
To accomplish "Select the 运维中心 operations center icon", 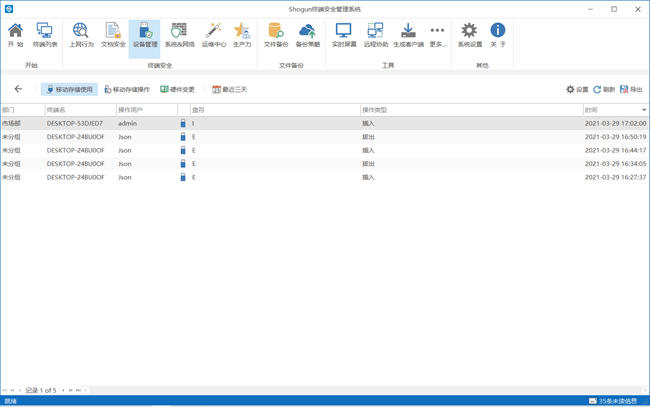I will 213,35.
